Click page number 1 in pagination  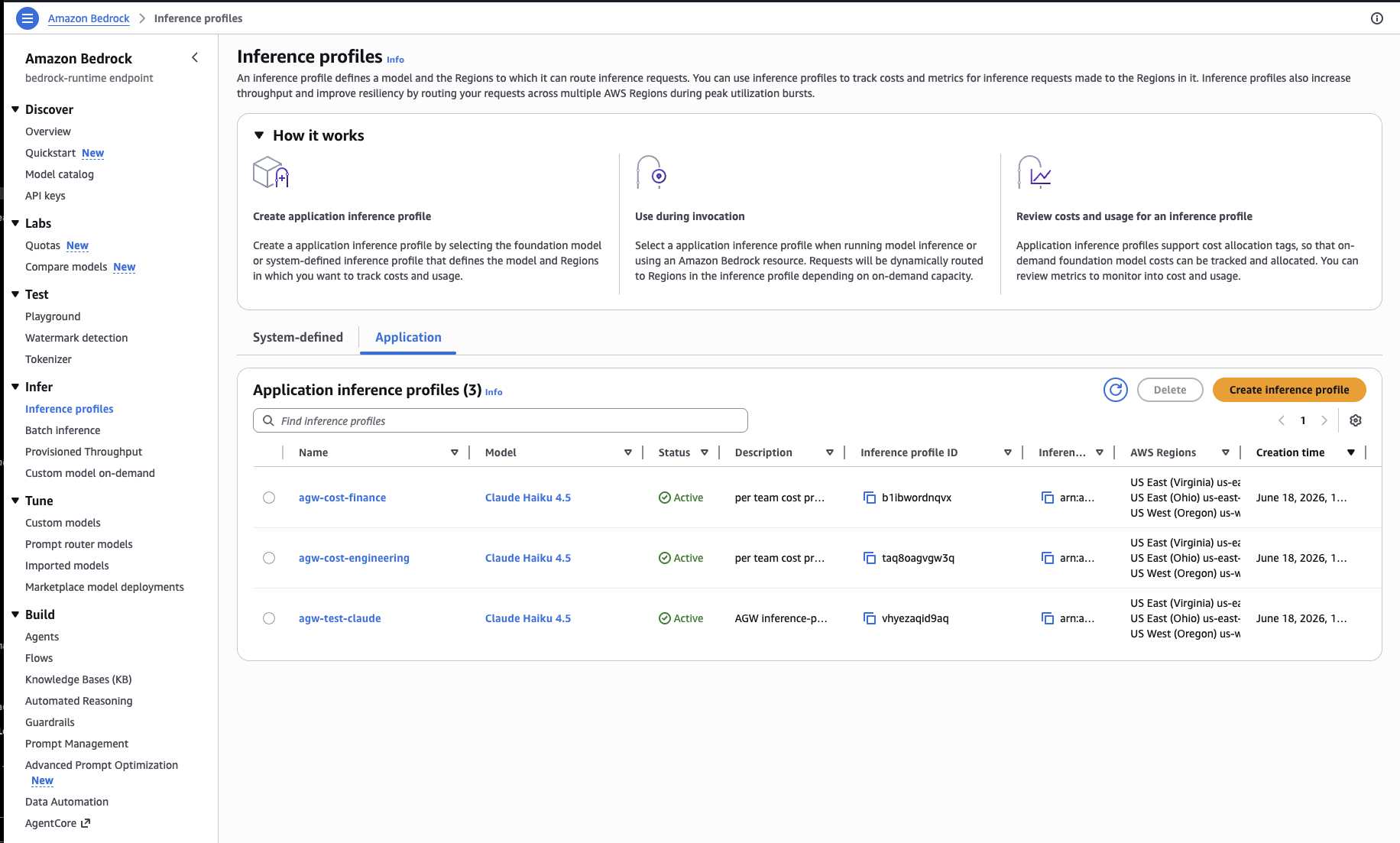(x=1303, y=420)
